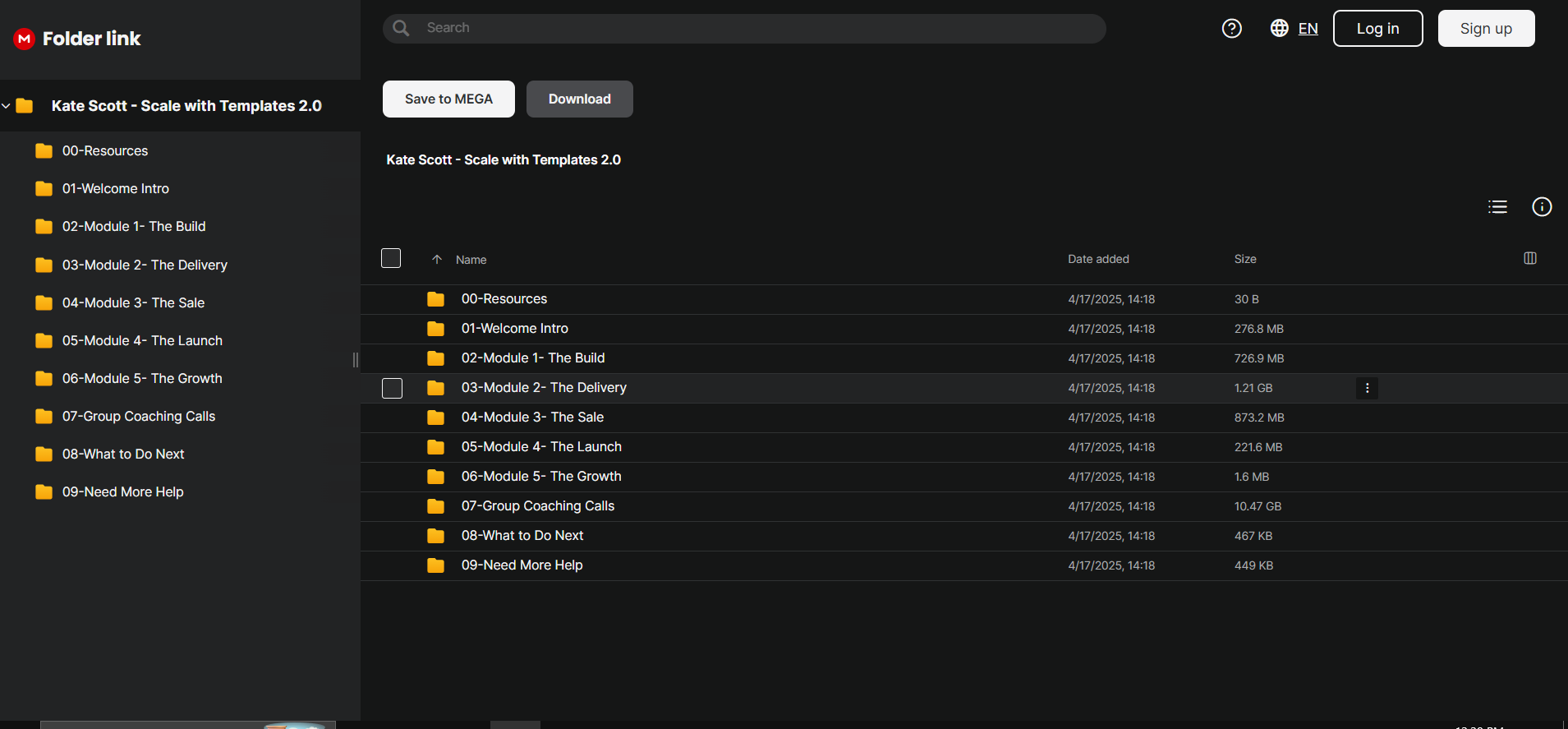Focus the Search input field
The width and height of the screenshot is (1568, 729).
point(744,28)
